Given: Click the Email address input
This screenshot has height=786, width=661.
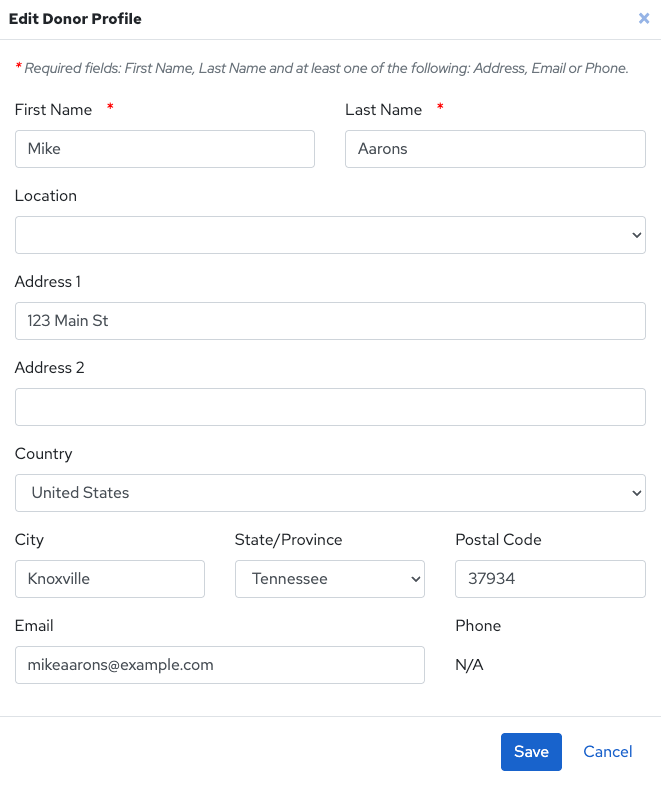Looking at the screenshot, I should [x=220, y=665].
